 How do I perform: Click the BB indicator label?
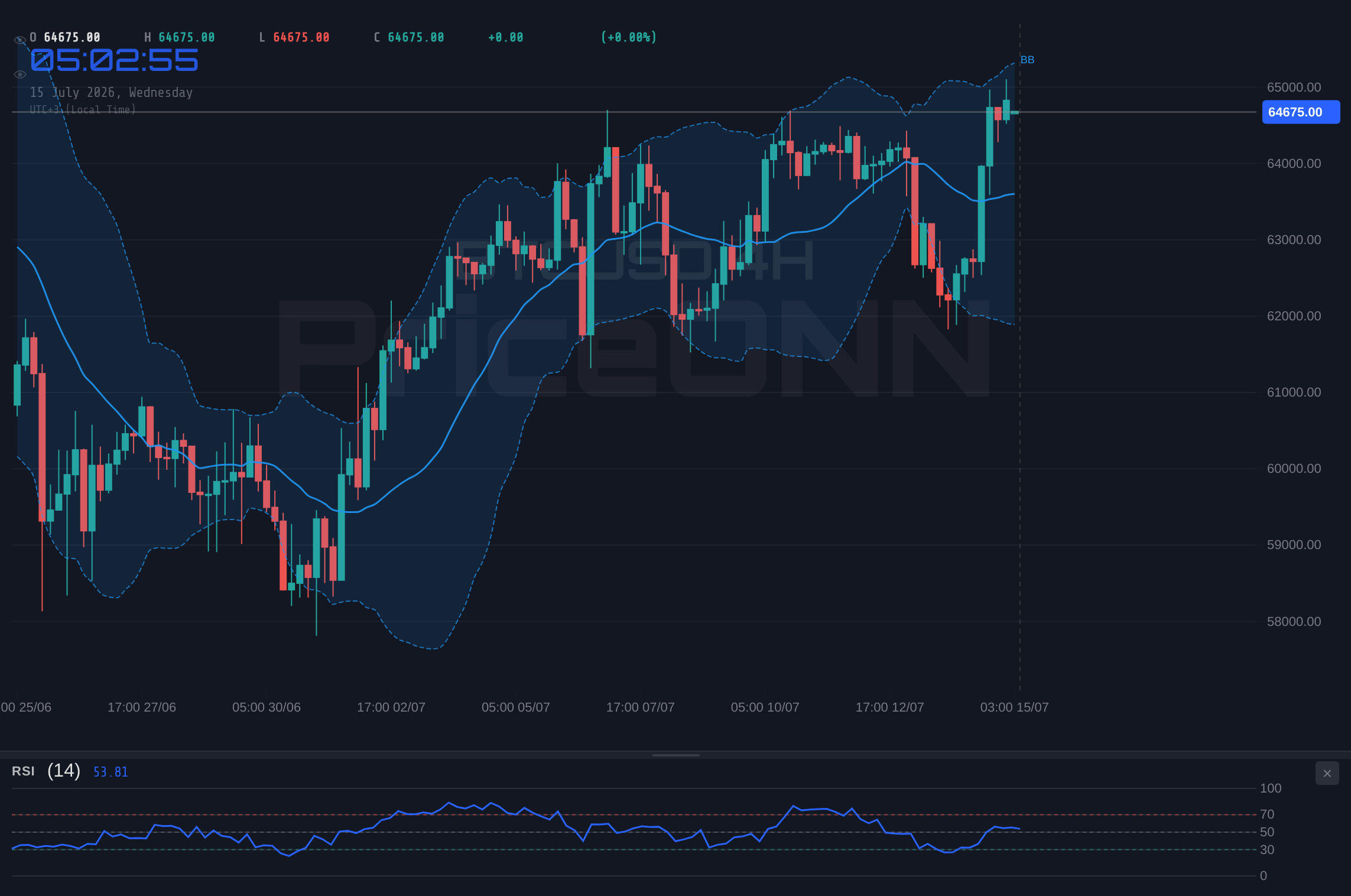click(x=1027, y=60)
